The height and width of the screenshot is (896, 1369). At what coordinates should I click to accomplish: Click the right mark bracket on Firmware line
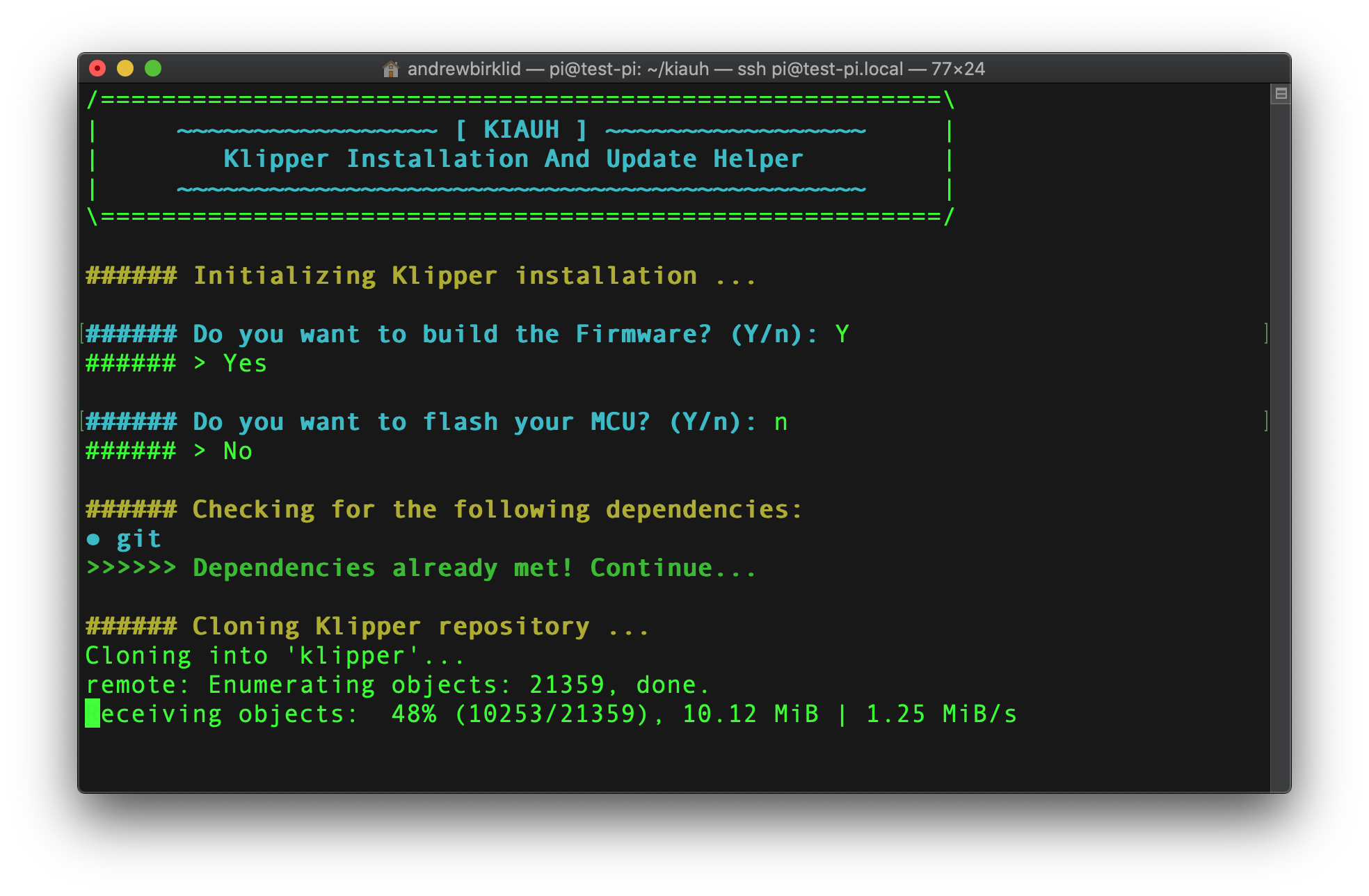pos(1266,334)
